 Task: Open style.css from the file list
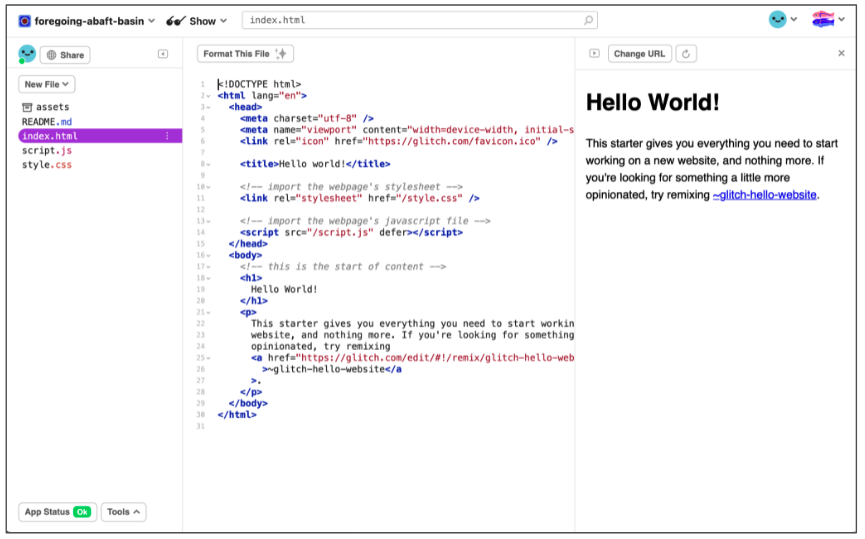click(x=47, y=165)
